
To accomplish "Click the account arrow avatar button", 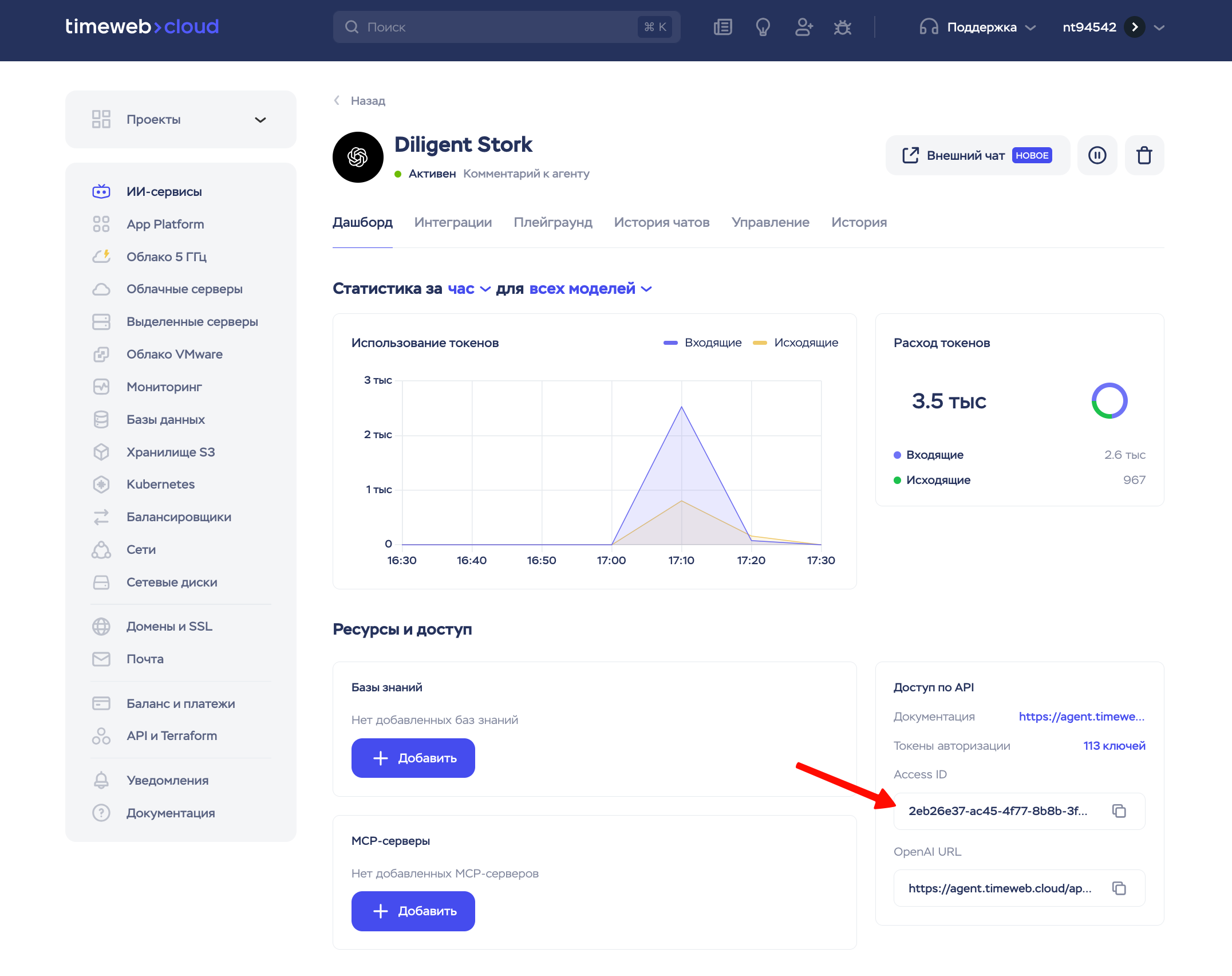I will click(1135, 27).
